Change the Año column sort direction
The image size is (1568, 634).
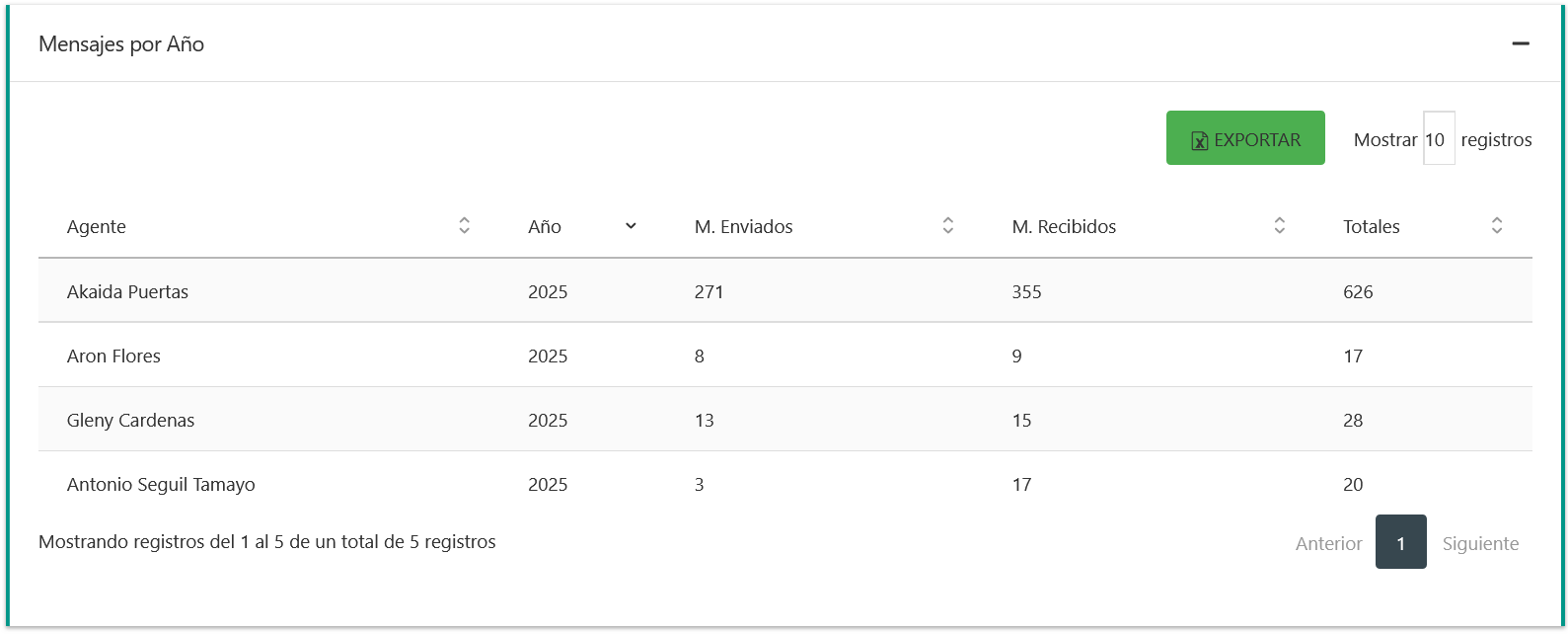(631, 227)
